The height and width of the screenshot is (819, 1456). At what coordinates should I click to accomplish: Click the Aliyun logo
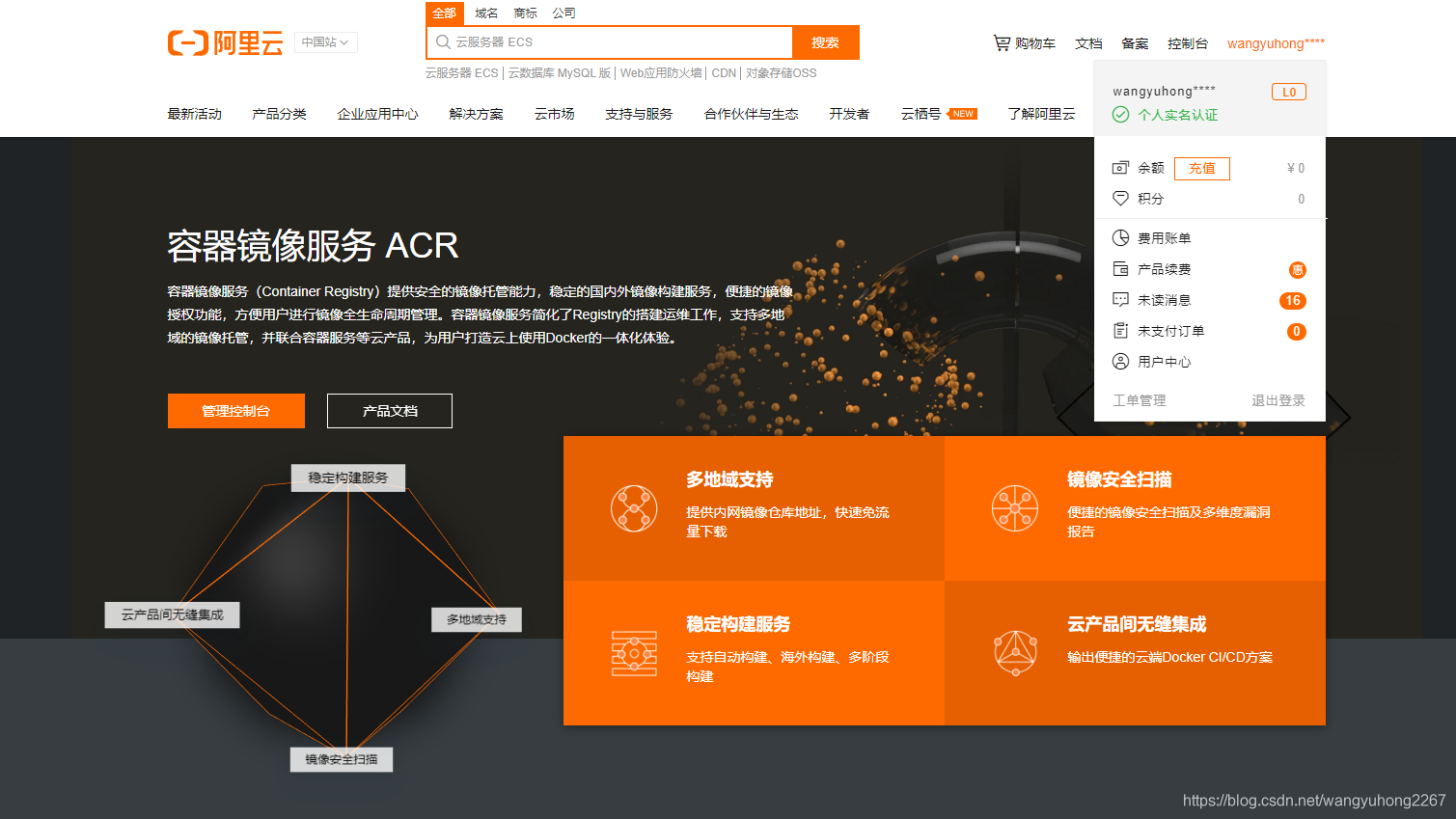coord(225,42)
